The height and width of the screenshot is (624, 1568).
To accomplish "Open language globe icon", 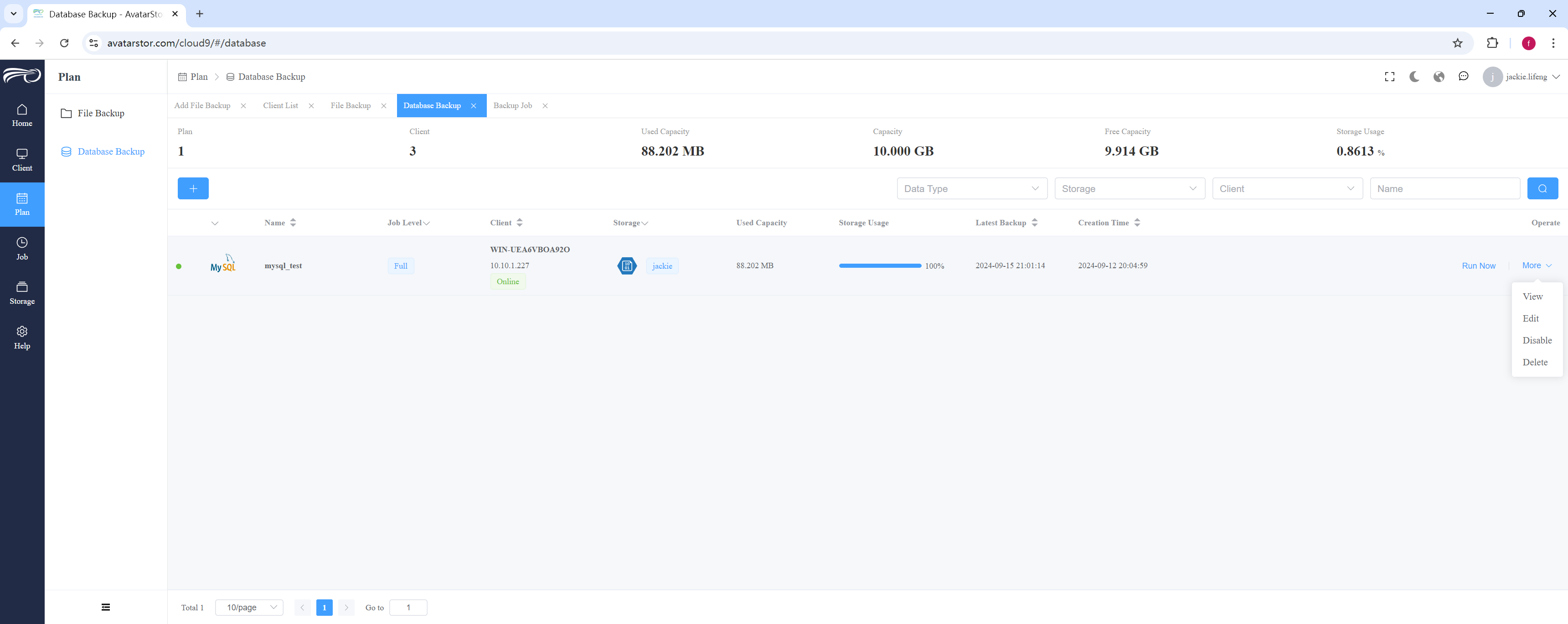I will click(x=1439, y=77).
